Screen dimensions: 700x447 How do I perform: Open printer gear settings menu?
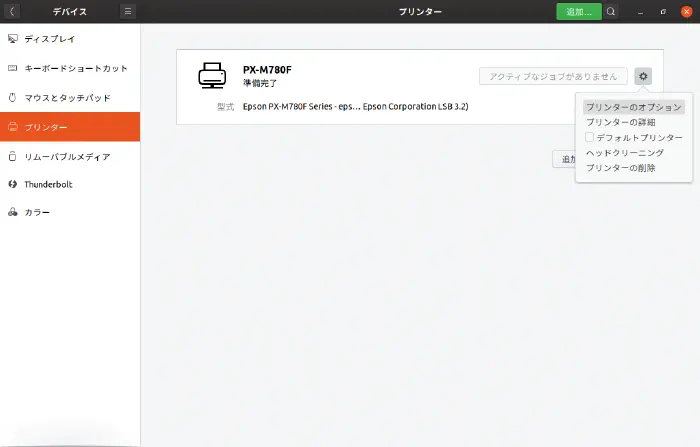(643, 76)
